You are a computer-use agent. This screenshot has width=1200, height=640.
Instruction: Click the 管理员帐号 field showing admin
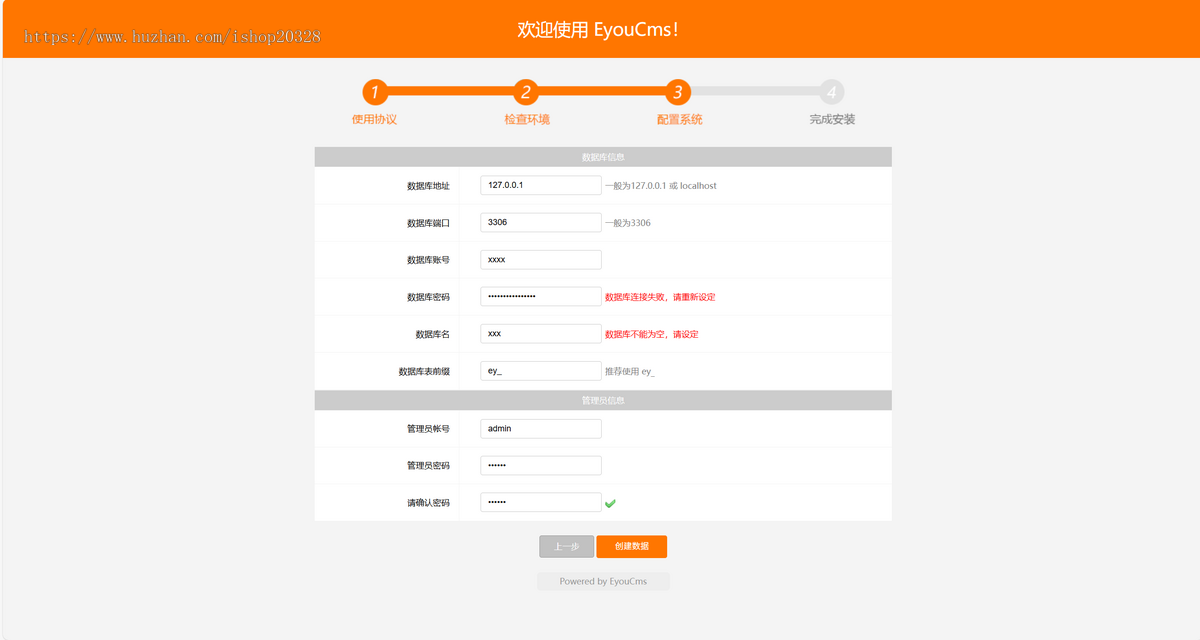coord(541,428)
